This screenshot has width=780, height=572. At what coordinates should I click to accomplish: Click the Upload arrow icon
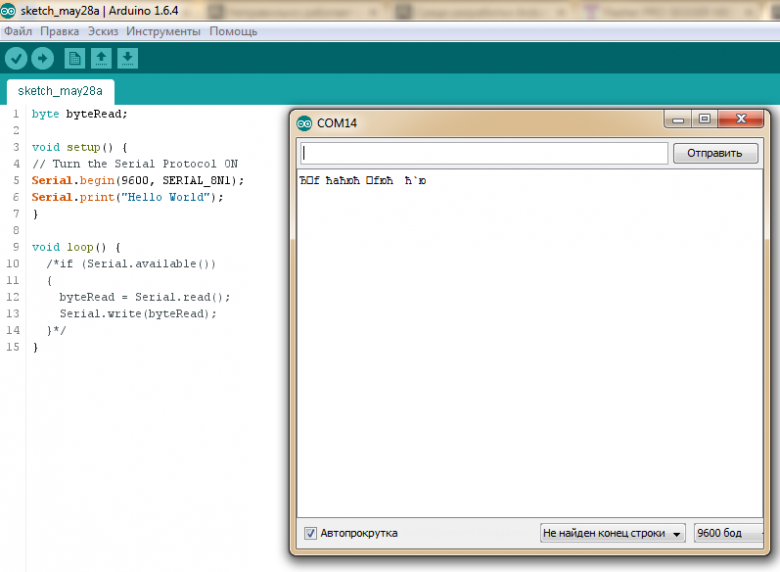[43, 59]
